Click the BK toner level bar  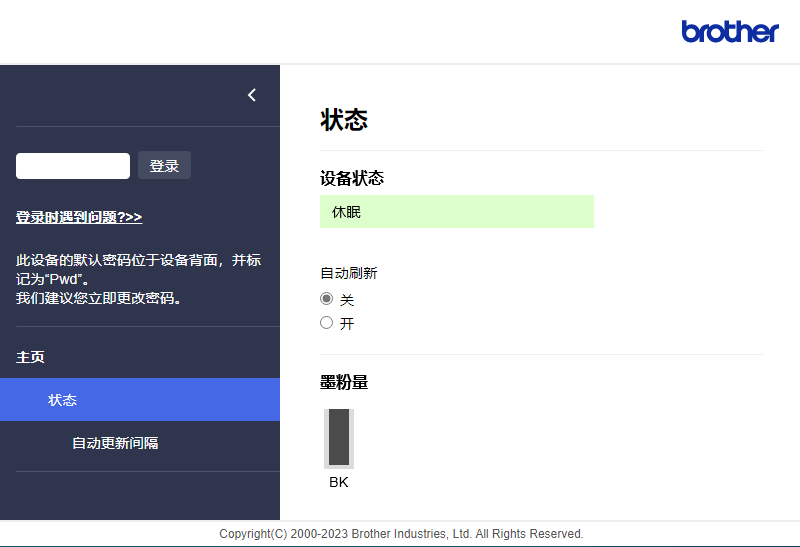[339, 437]
